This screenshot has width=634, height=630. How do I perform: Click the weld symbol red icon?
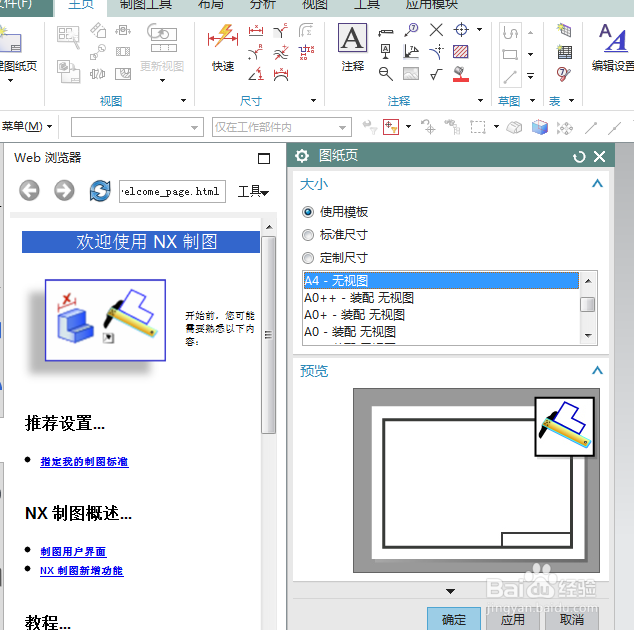tap(461, 74)
